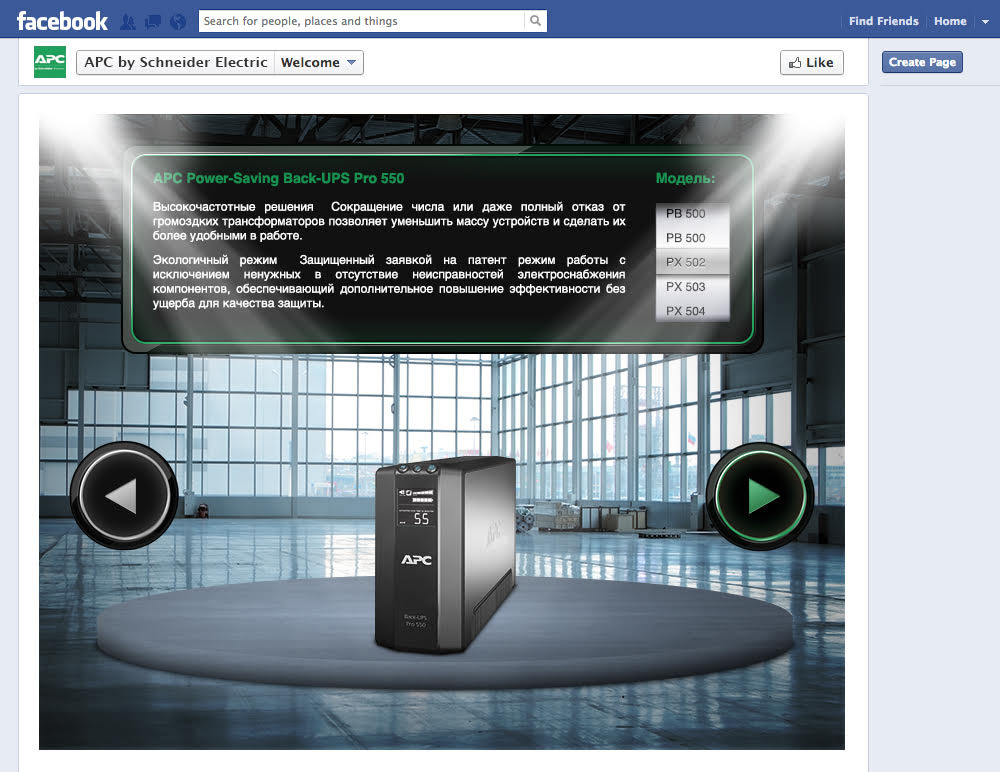The height and width of the screenshot is (772, 1000).
Task: Click the product title APC Power-Saving Back-UPS Pro 550
Action: click(x=279, y=178)
